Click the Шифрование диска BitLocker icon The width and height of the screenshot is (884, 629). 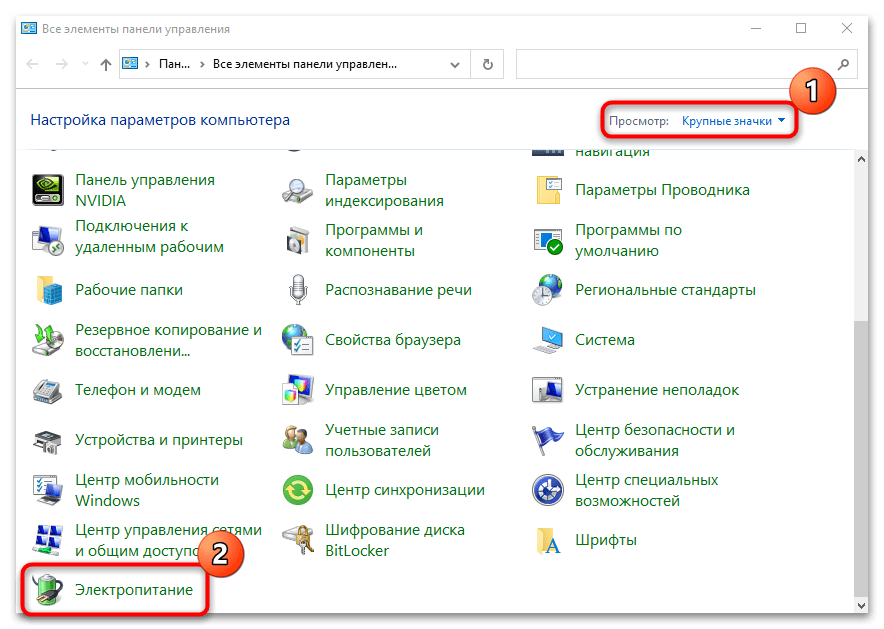tap(298, 540)
